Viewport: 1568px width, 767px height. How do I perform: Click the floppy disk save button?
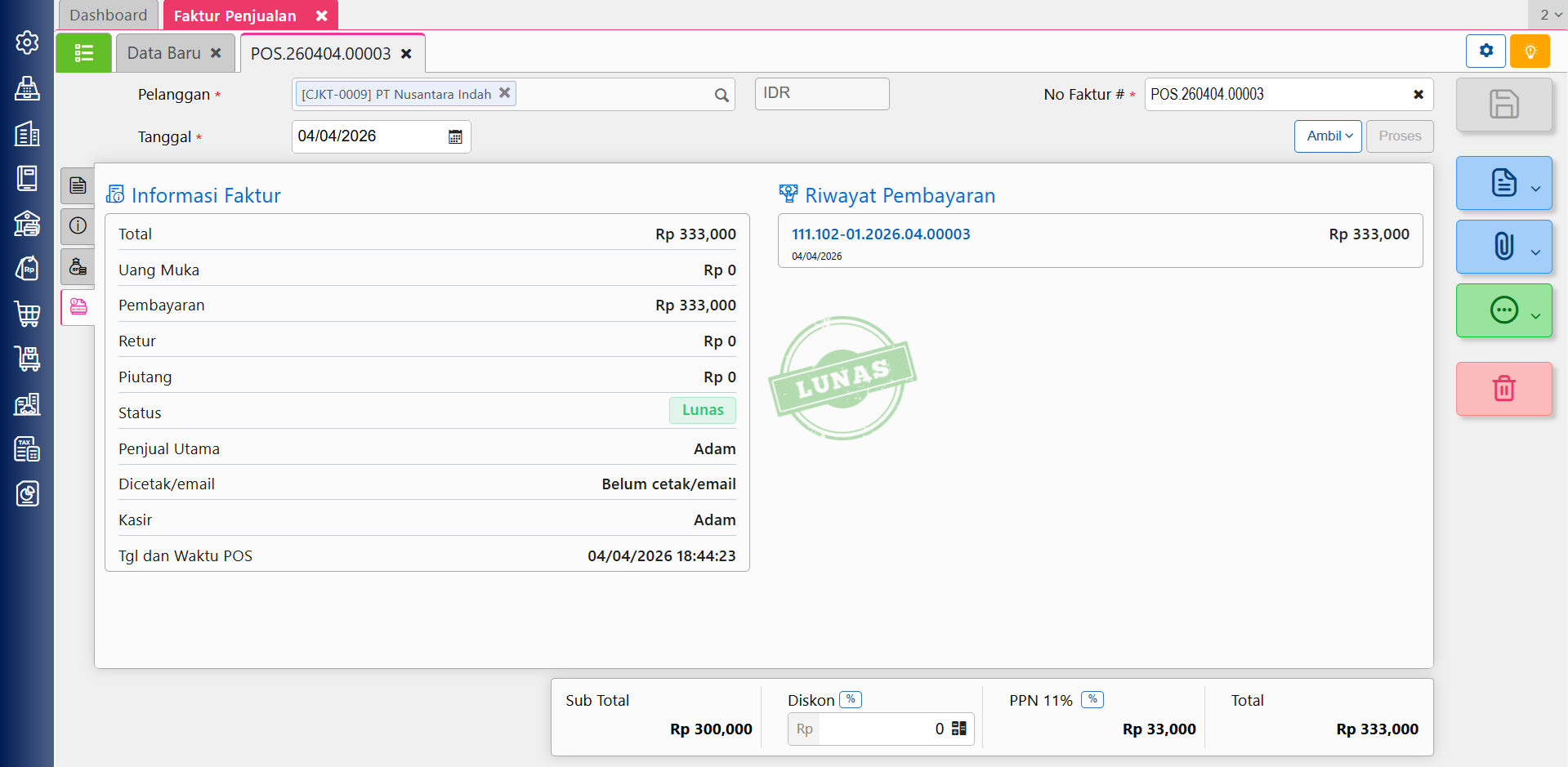point(1503,105)
